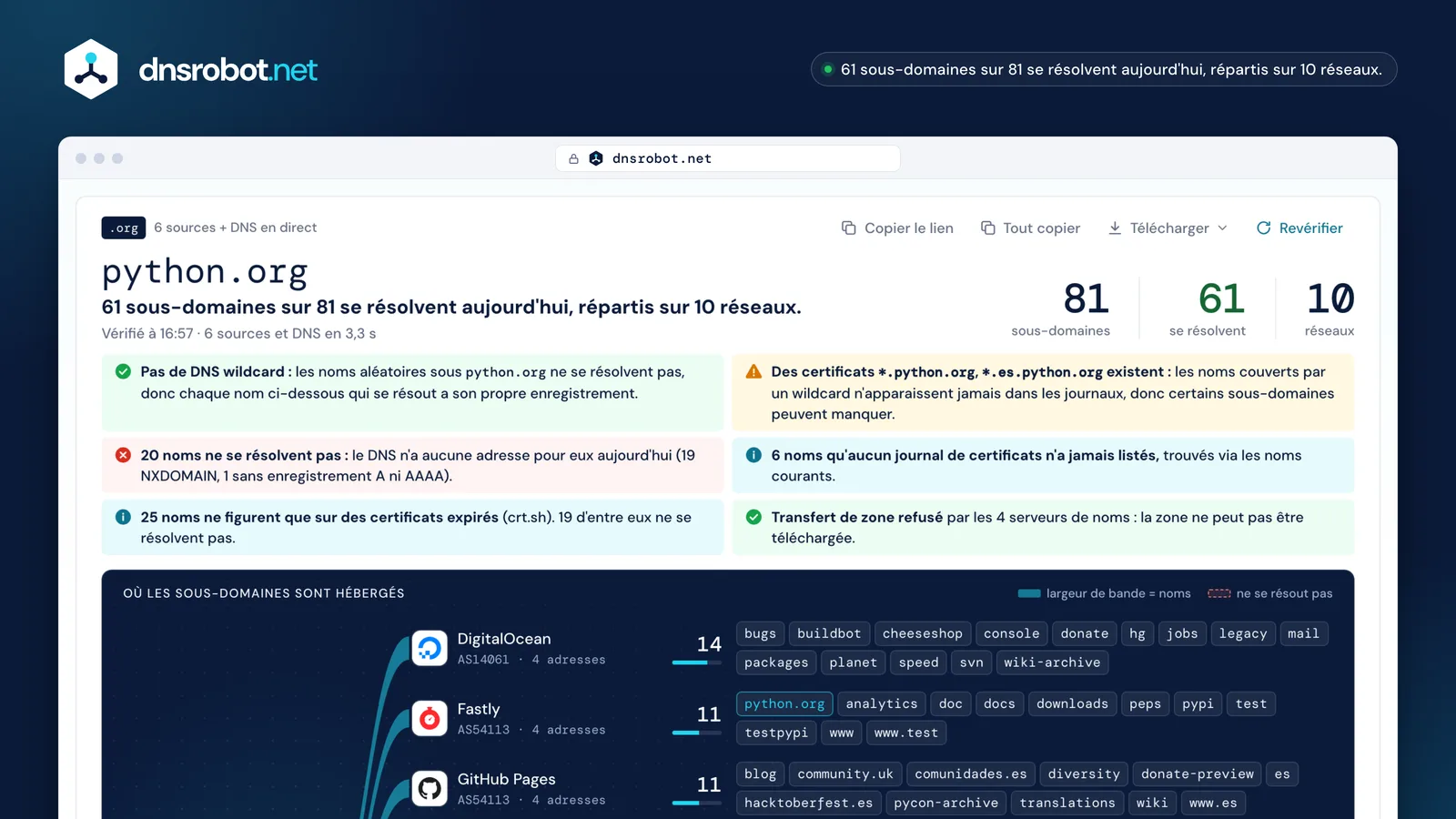Click the dnsrobot.net address bar field
Image resolution: width=1456 pixels, height=819 pixels.
coord(728,158)
